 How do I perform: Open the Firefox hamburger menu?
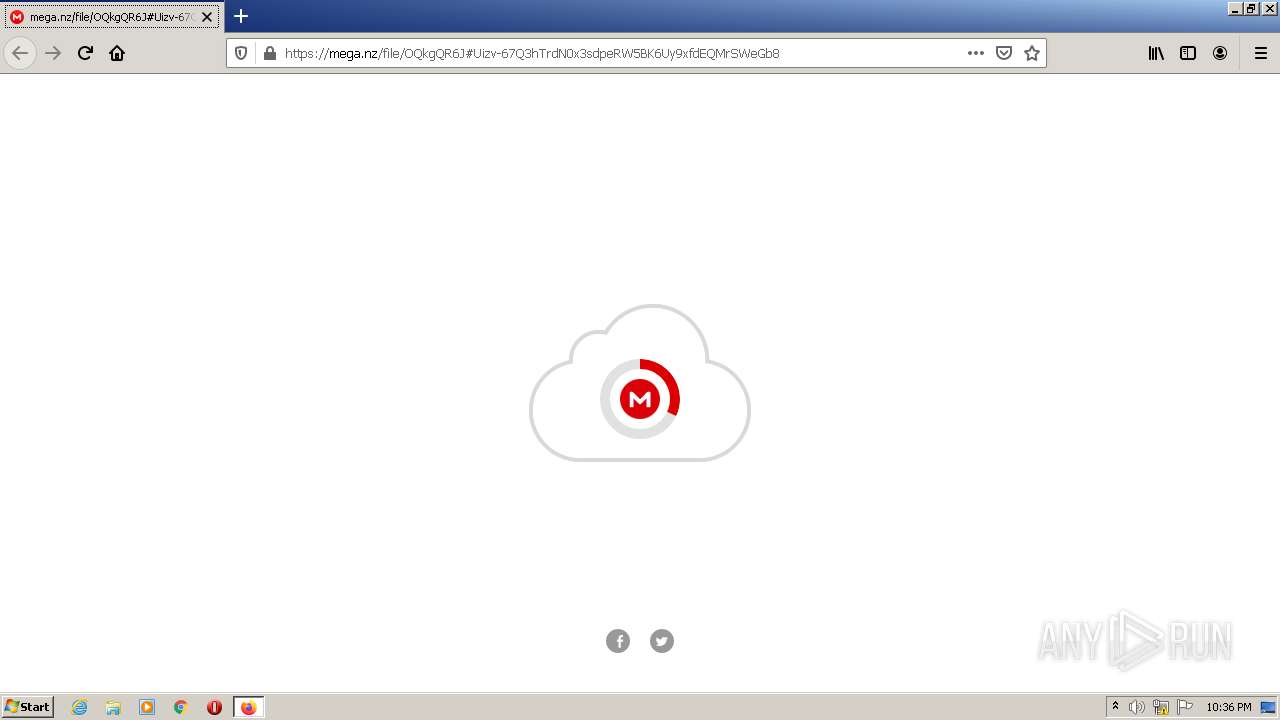coord(1261,53)
